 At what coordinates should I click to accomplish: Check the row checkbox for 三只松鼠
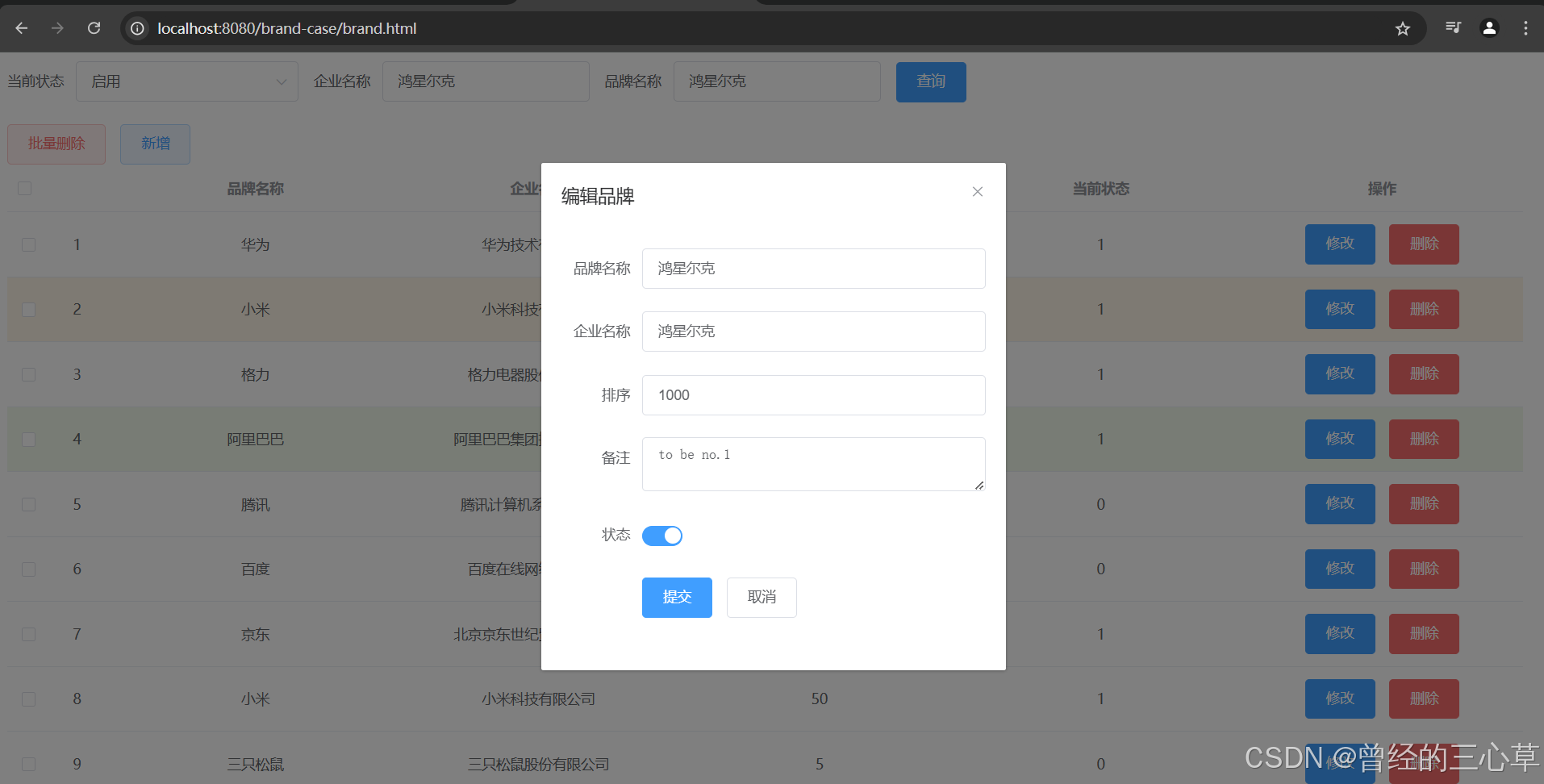pos(29,764)
